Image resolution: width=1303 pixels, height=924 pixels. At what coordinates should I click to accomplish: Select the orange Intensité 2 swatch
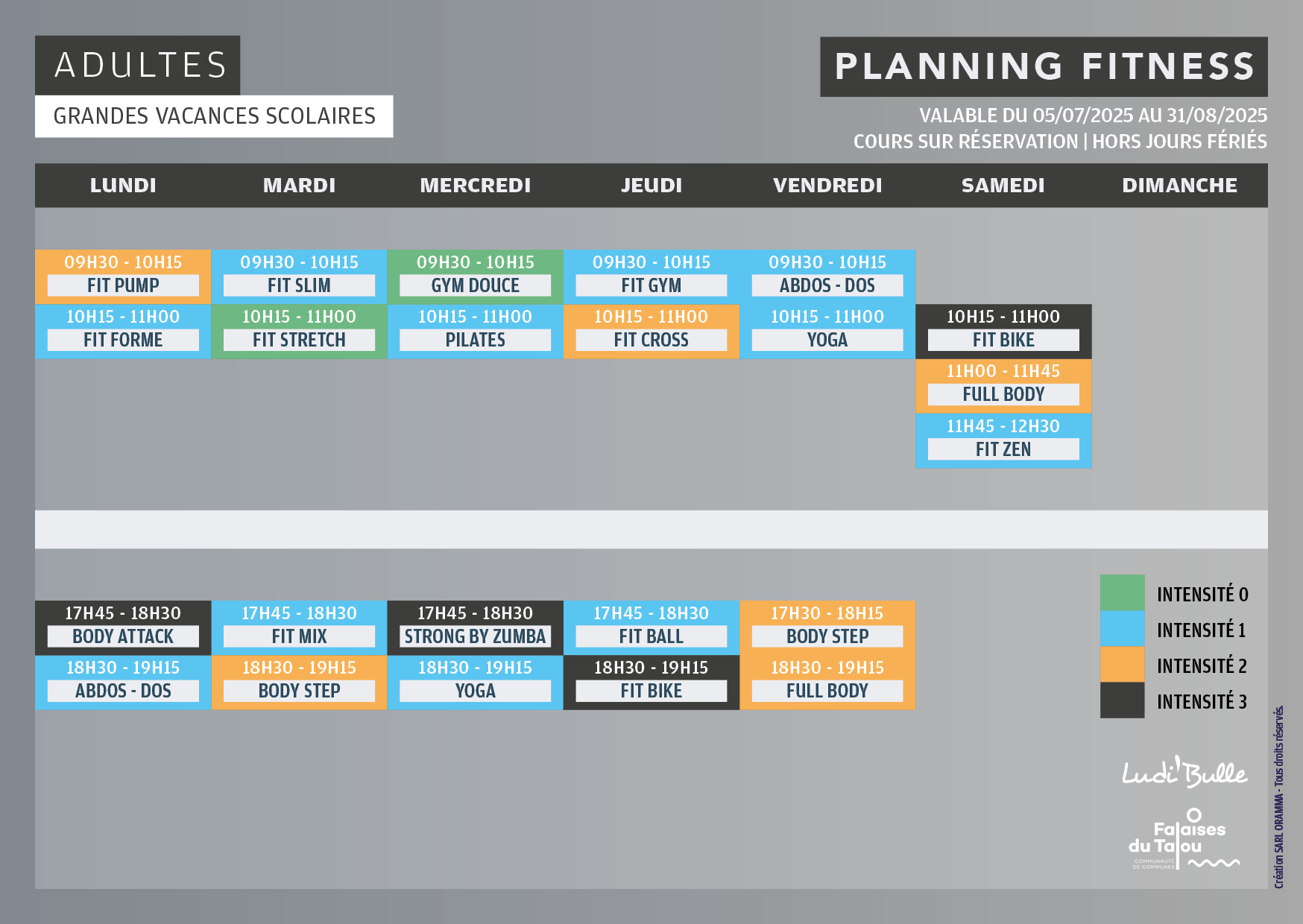point(1122,665)
